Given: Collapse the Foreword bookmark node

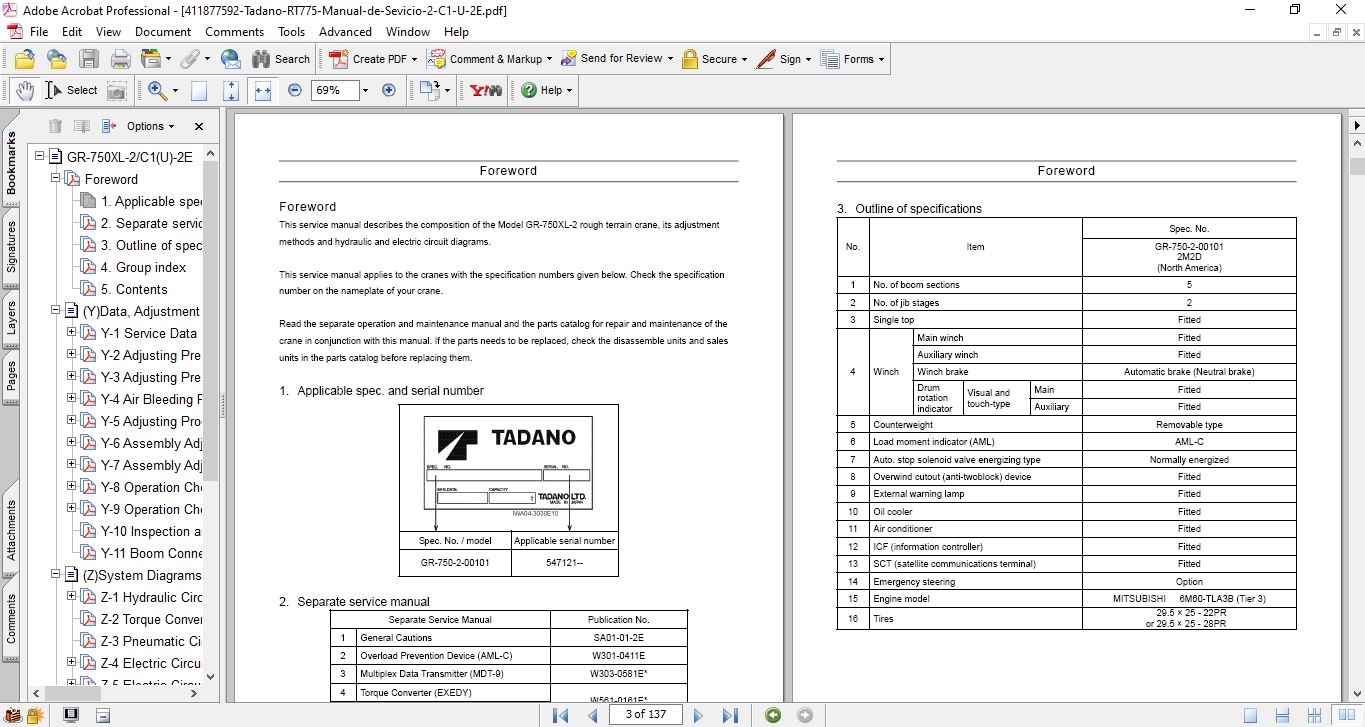Looking at the screenshot, I should pos(56,179).
